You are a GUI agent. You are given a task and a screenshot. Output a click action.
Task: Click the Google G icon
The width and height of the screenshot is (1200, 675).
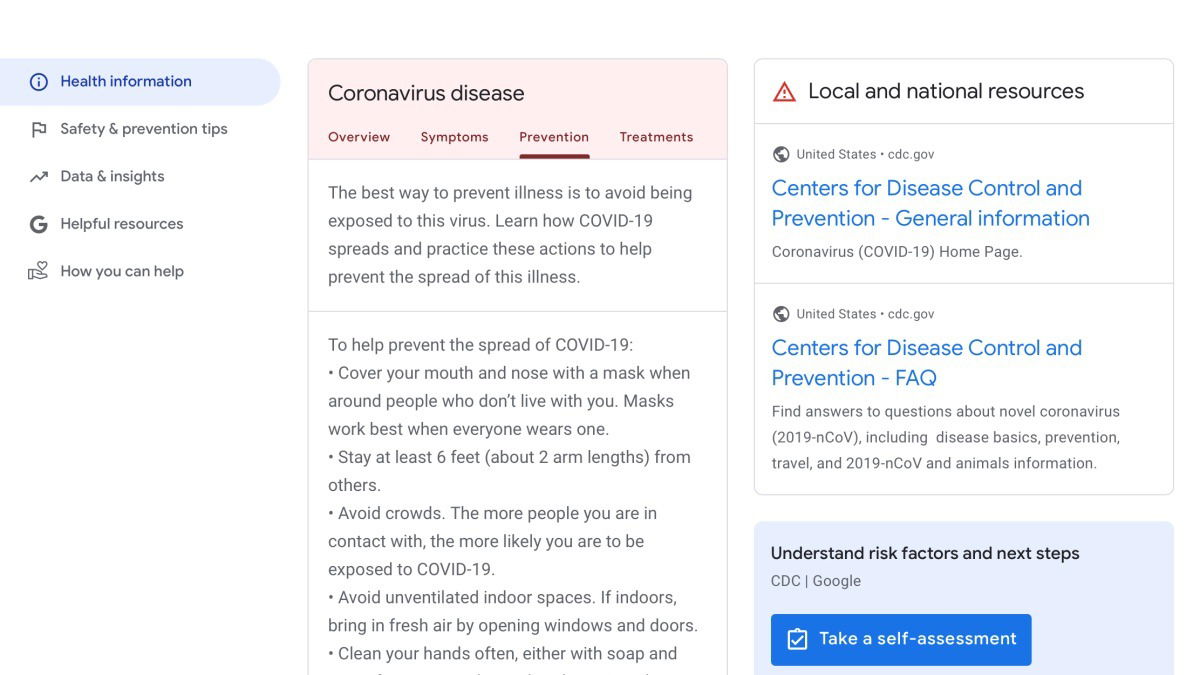(x=39, y=224)
